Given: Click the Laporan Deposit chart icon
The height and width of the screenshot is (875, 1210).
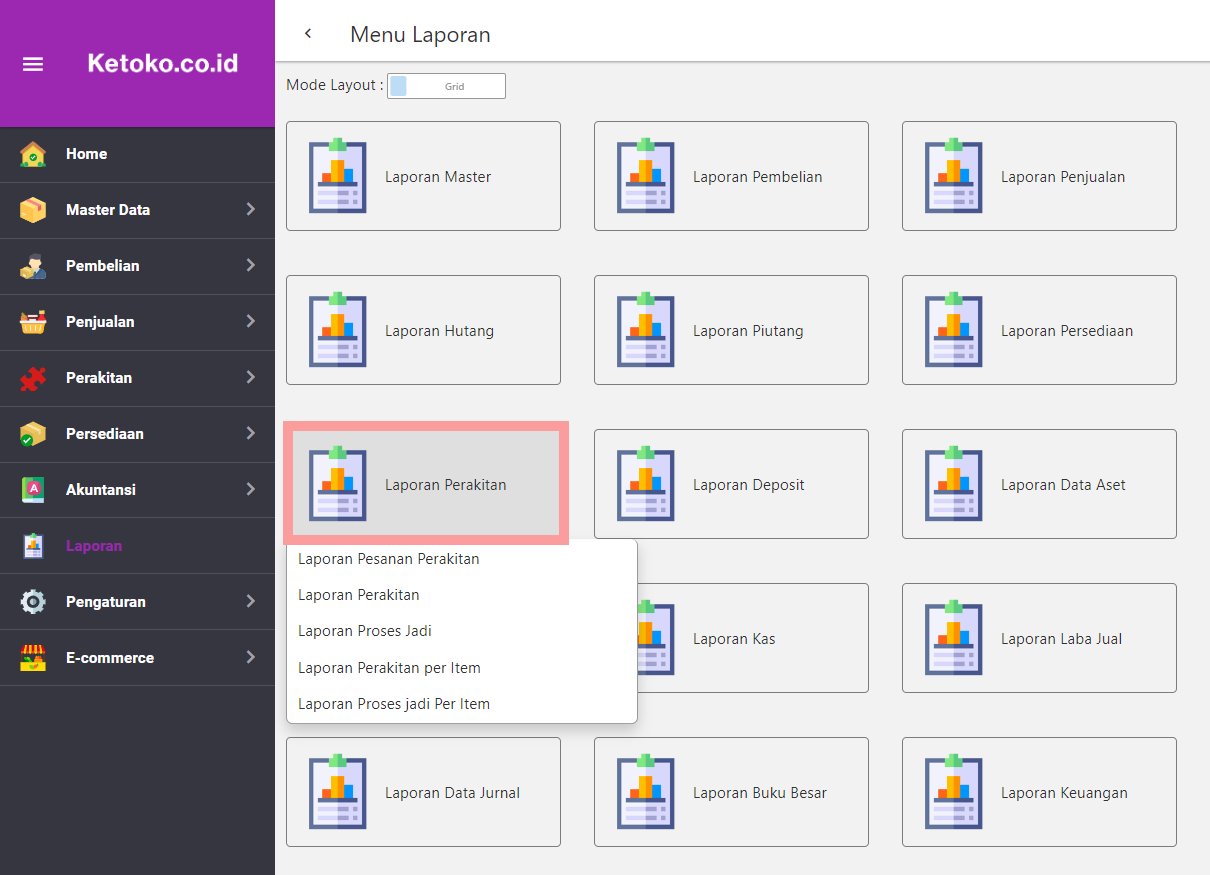Looking at the screenshot, I should [646, 484].
